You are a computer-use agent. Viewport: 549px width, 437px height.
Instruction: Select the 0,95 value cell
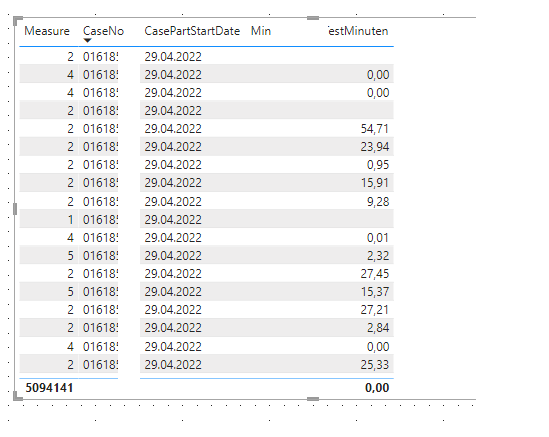(x=378, y=165)
